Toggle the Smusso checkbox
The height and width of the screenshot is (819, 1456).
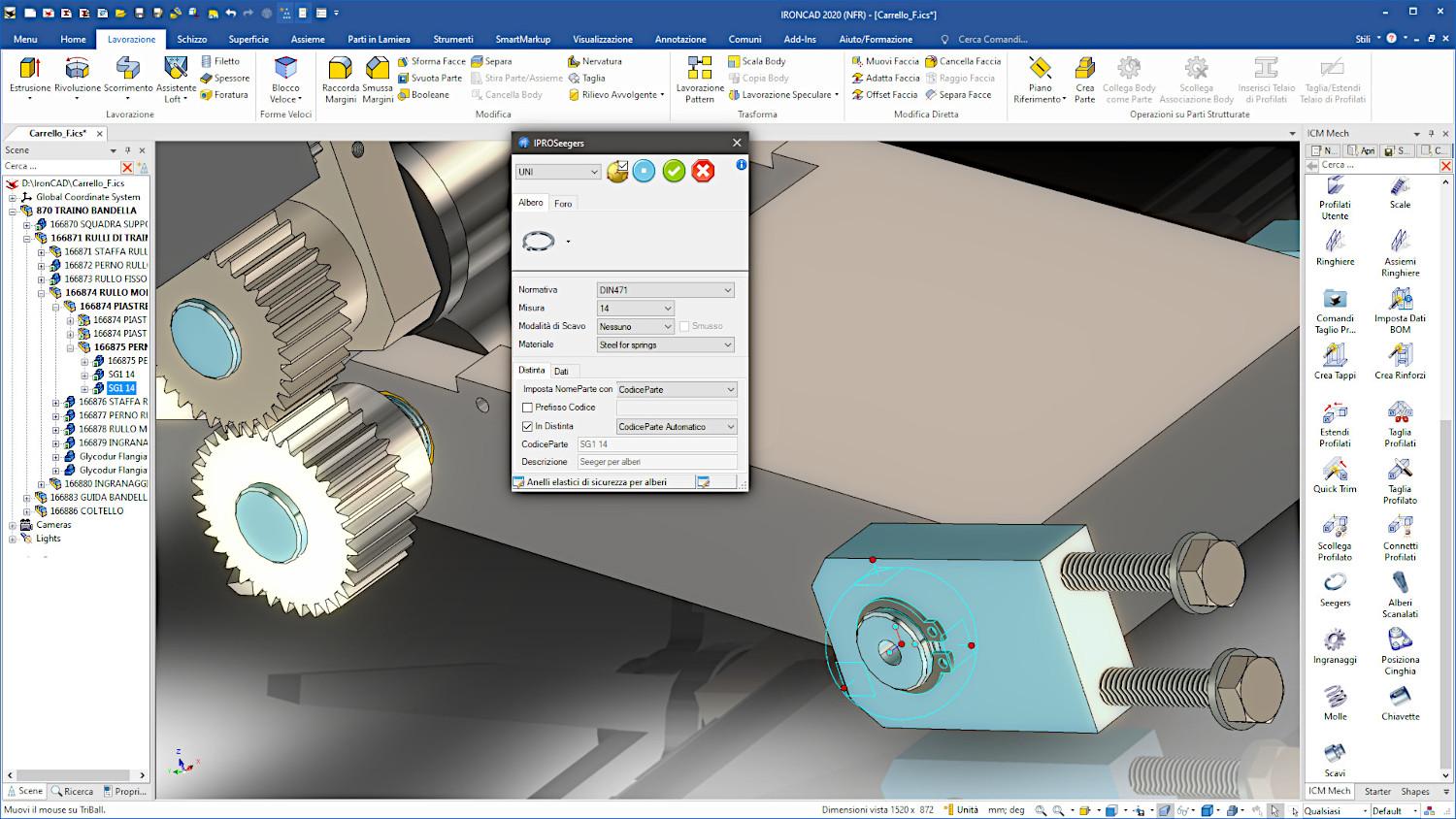click(x=684, y=326)
